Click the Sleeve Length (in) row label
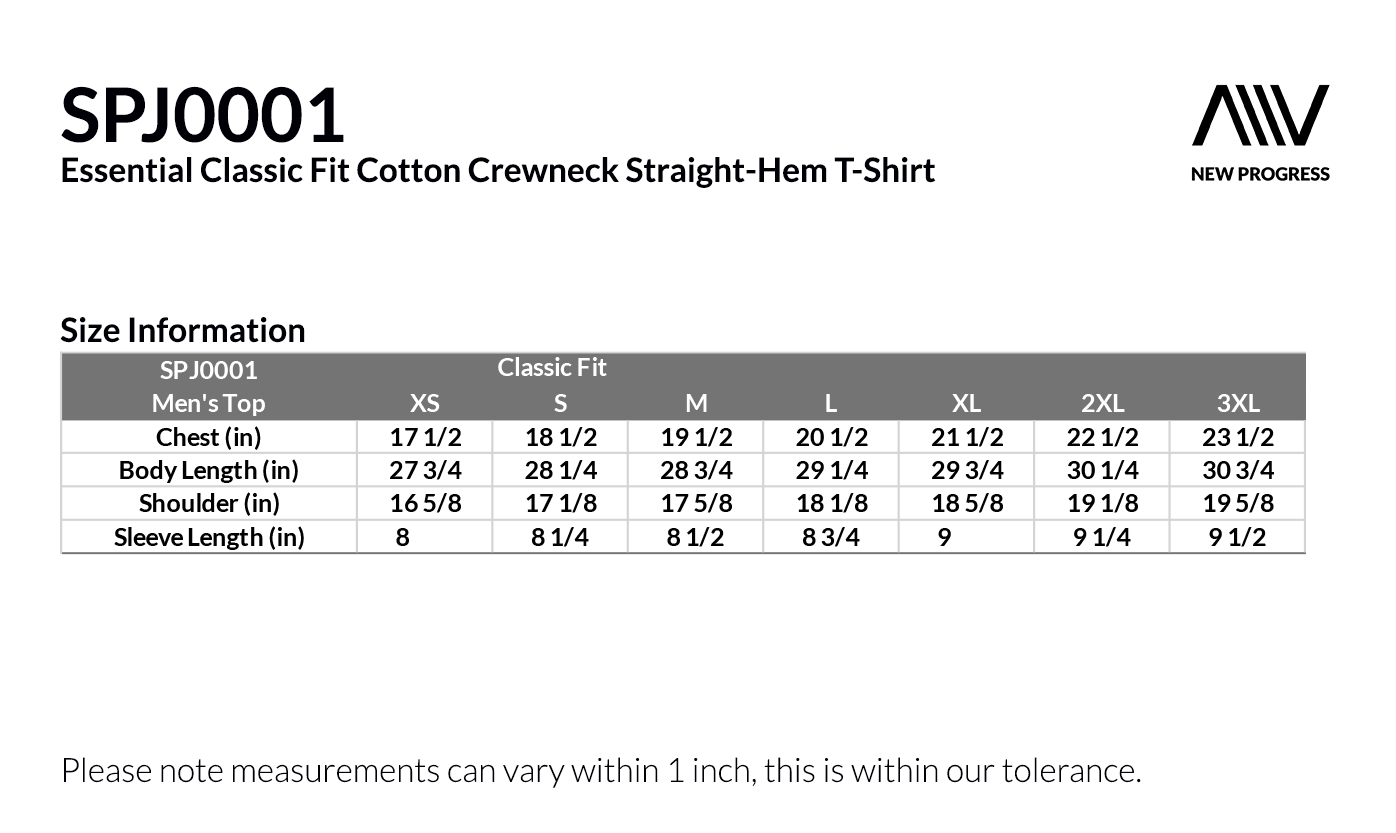This screenshot has height=833, width=1396. point(208,537)
